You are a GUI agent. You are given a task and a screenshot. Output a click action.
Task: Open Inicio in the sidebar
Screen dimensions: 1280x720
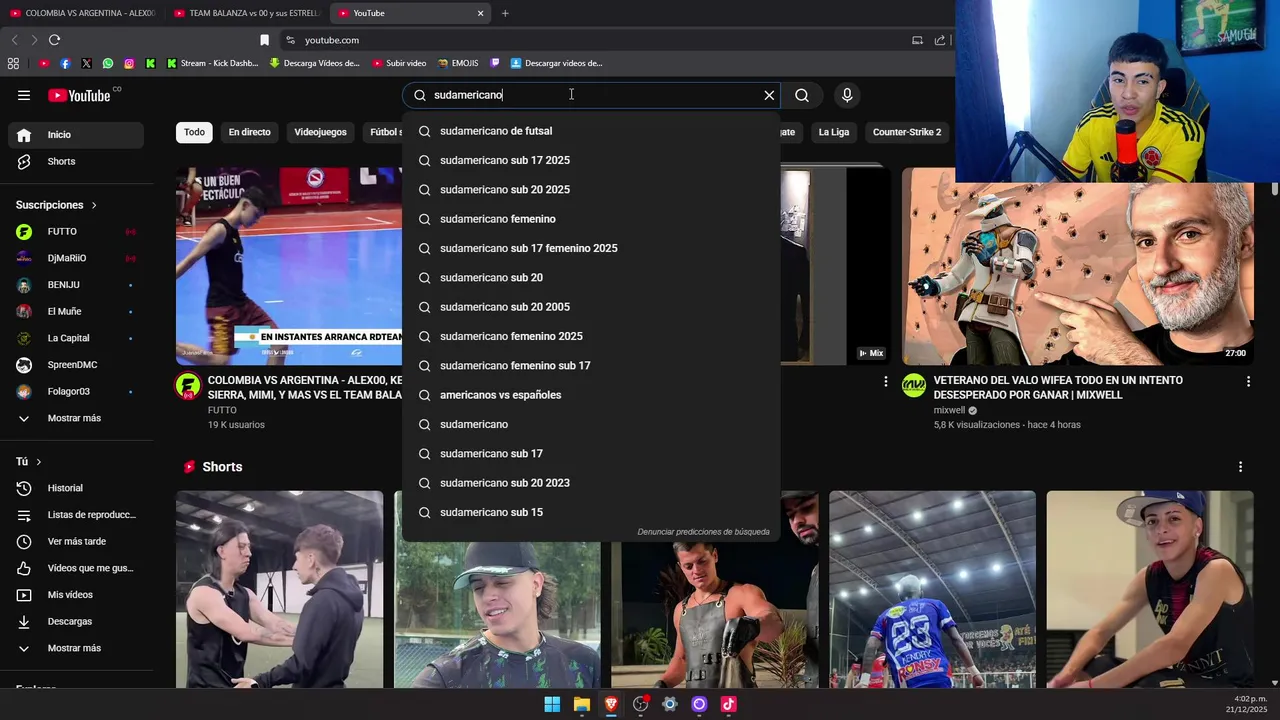tap(76, 135)
